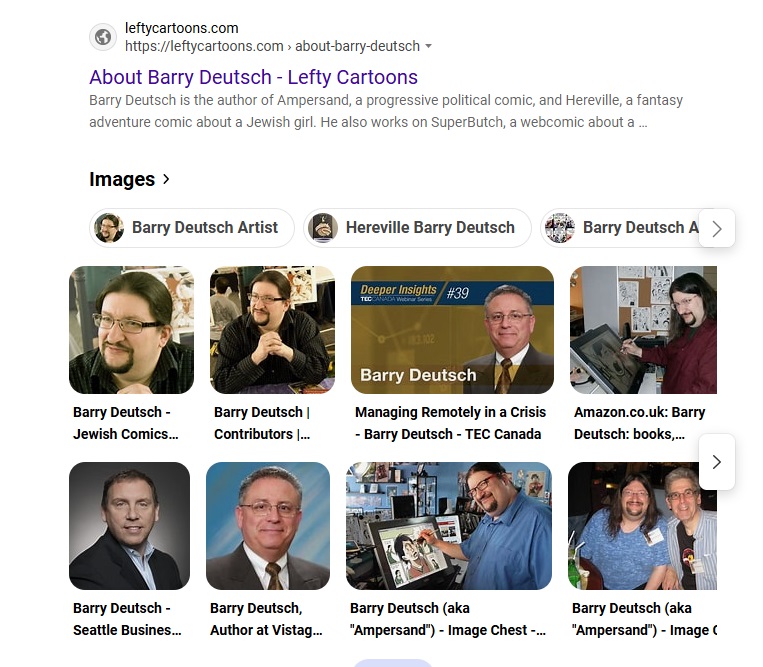
Task: Open the Images section heading
Action: 122,179
